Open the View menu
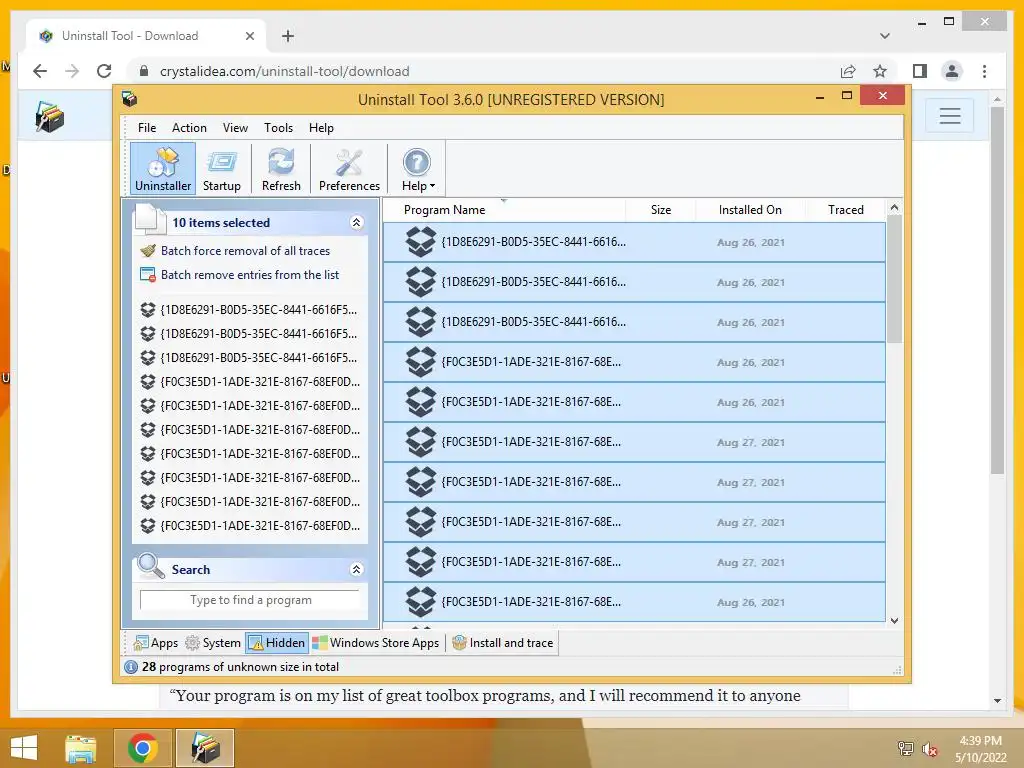The image size is (1024, 768). pos(235,128)
